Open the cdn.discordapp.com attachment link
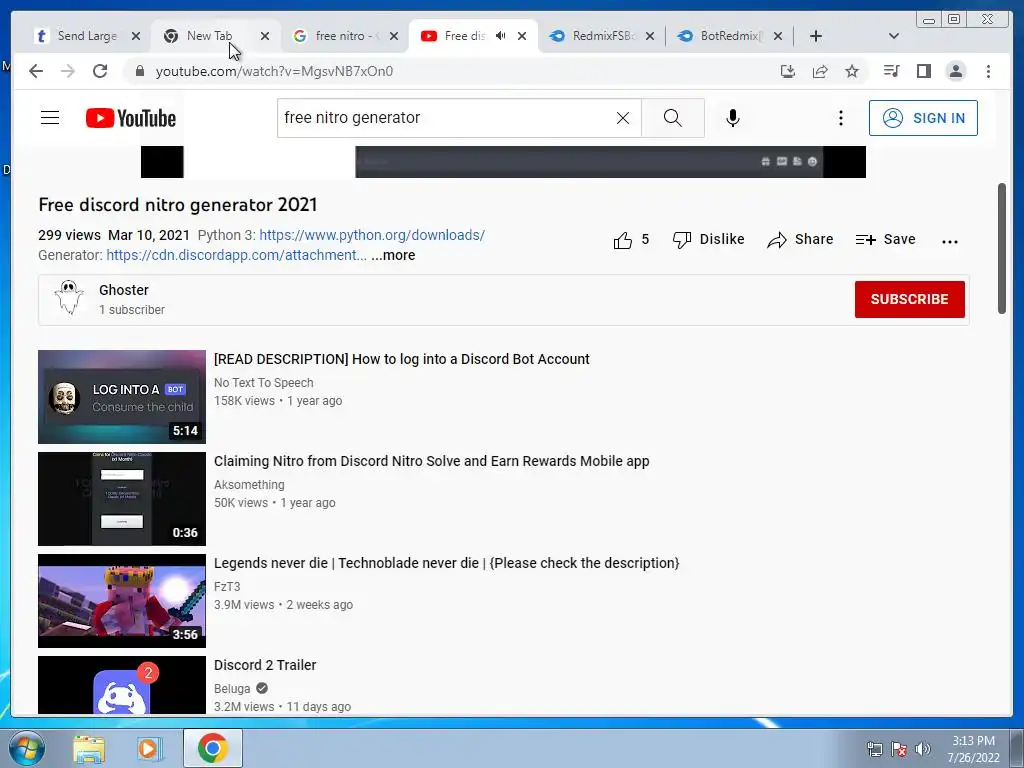Viewport: 1024px width, 768px height. pos(236,255)
